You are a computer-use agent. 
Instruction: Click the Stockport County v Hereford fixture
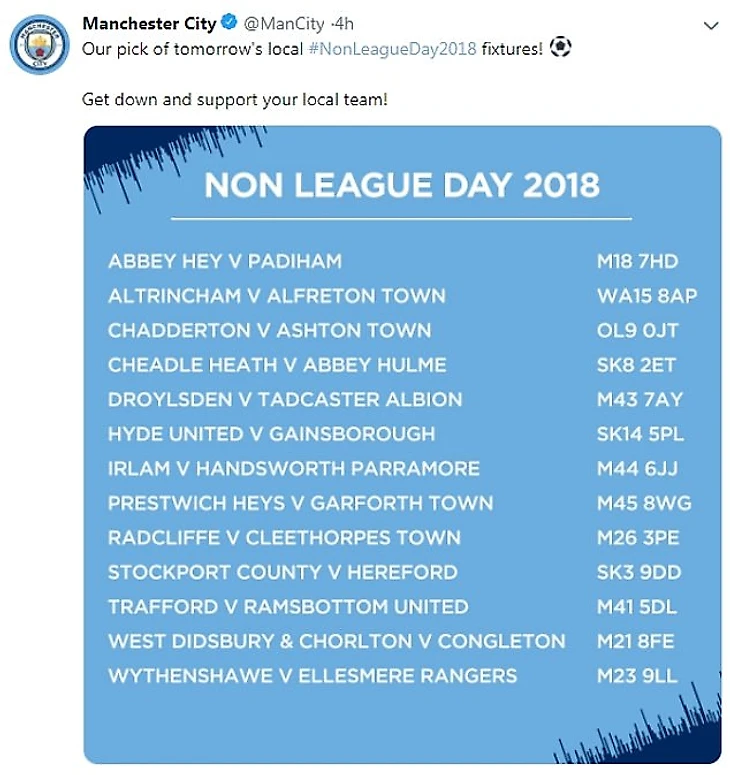283,572
